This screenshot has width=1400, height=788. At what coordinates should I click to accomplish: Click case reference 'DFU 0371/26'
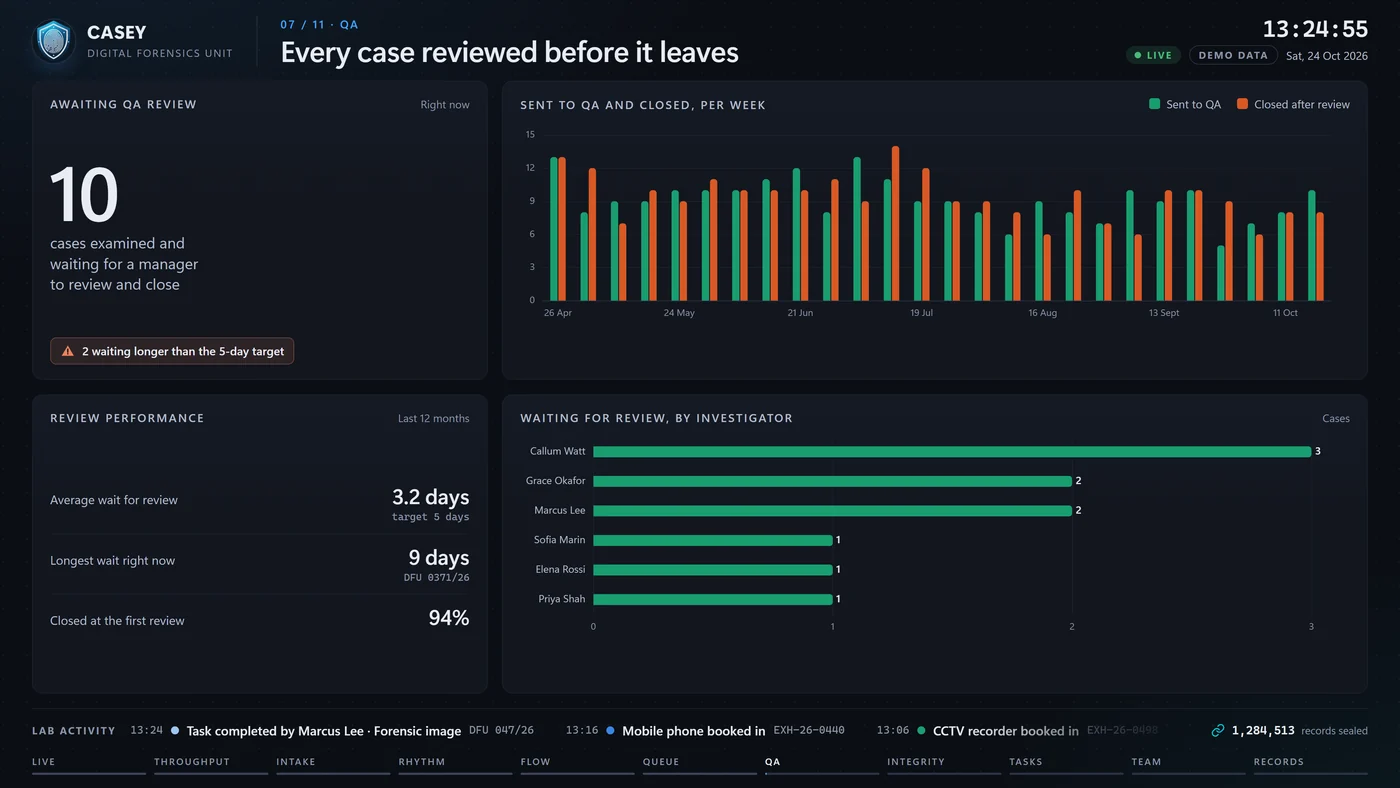click(436, 577)
